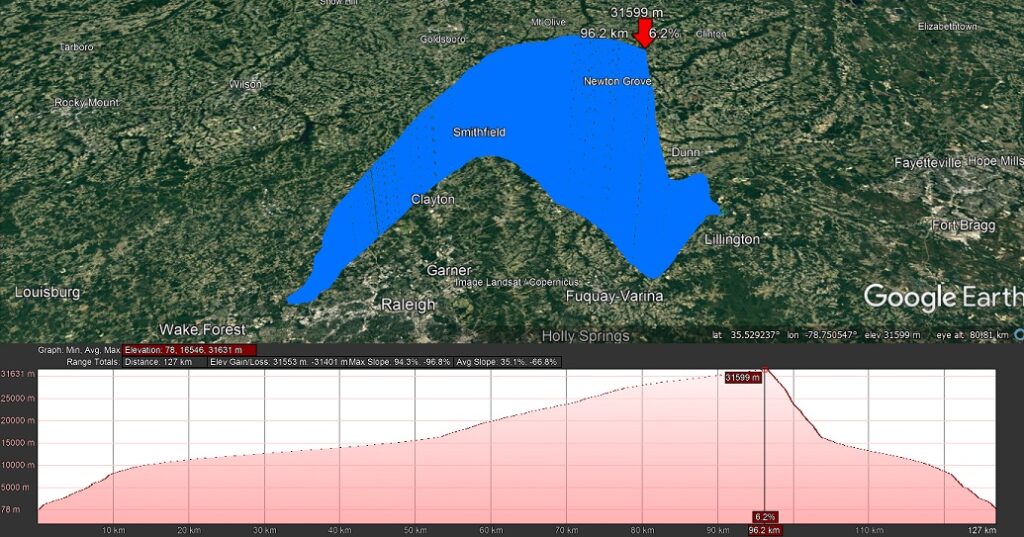Click the Raleigh city label on the map
This screenshot has width=1024, height=537.
408,304
